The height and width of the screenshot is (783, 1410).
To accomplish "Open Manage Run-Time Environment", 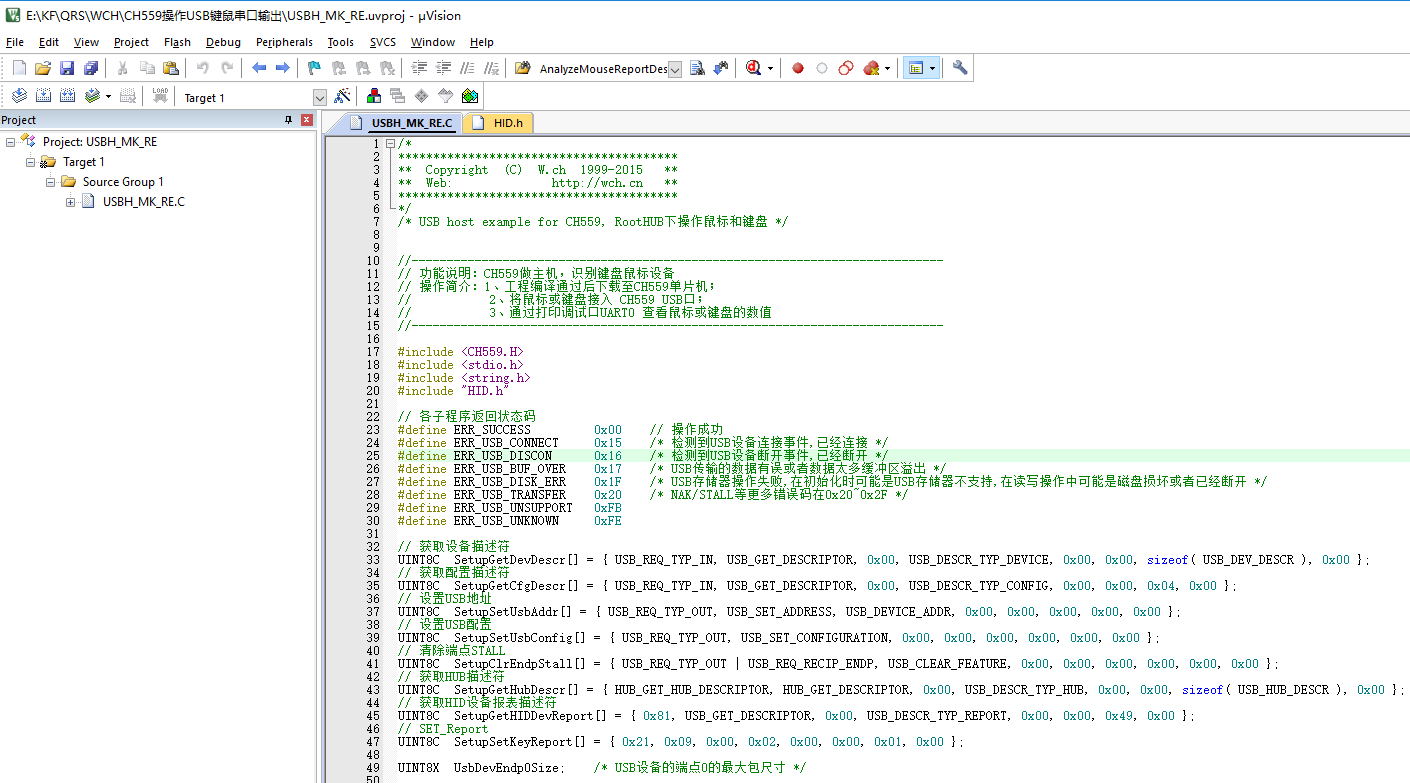I will coord(422,97).
